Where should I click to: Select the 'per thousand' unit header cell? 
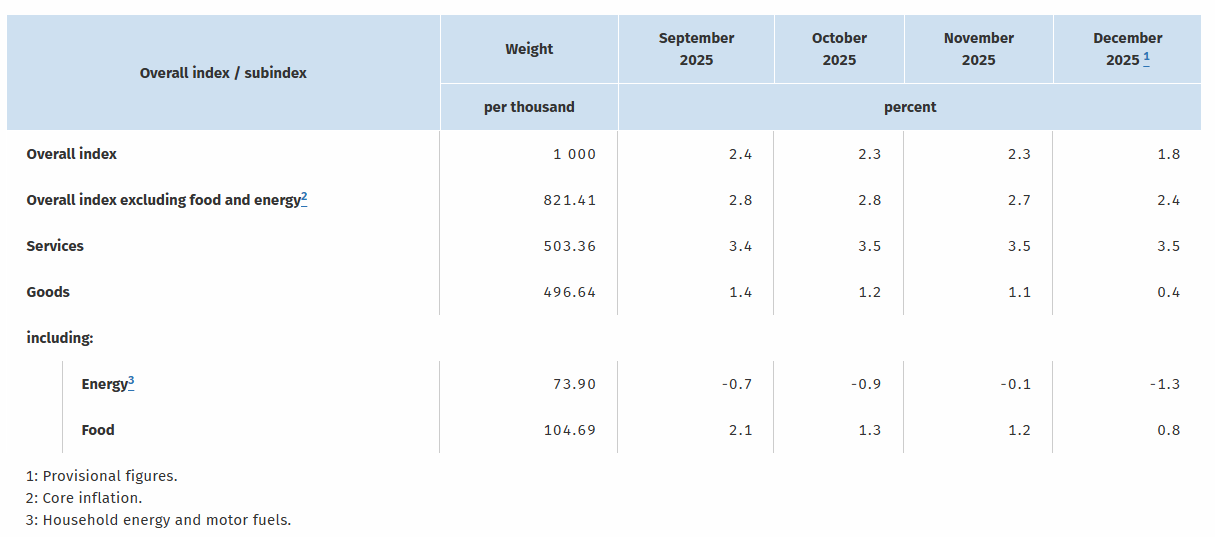tap(529, 107)
